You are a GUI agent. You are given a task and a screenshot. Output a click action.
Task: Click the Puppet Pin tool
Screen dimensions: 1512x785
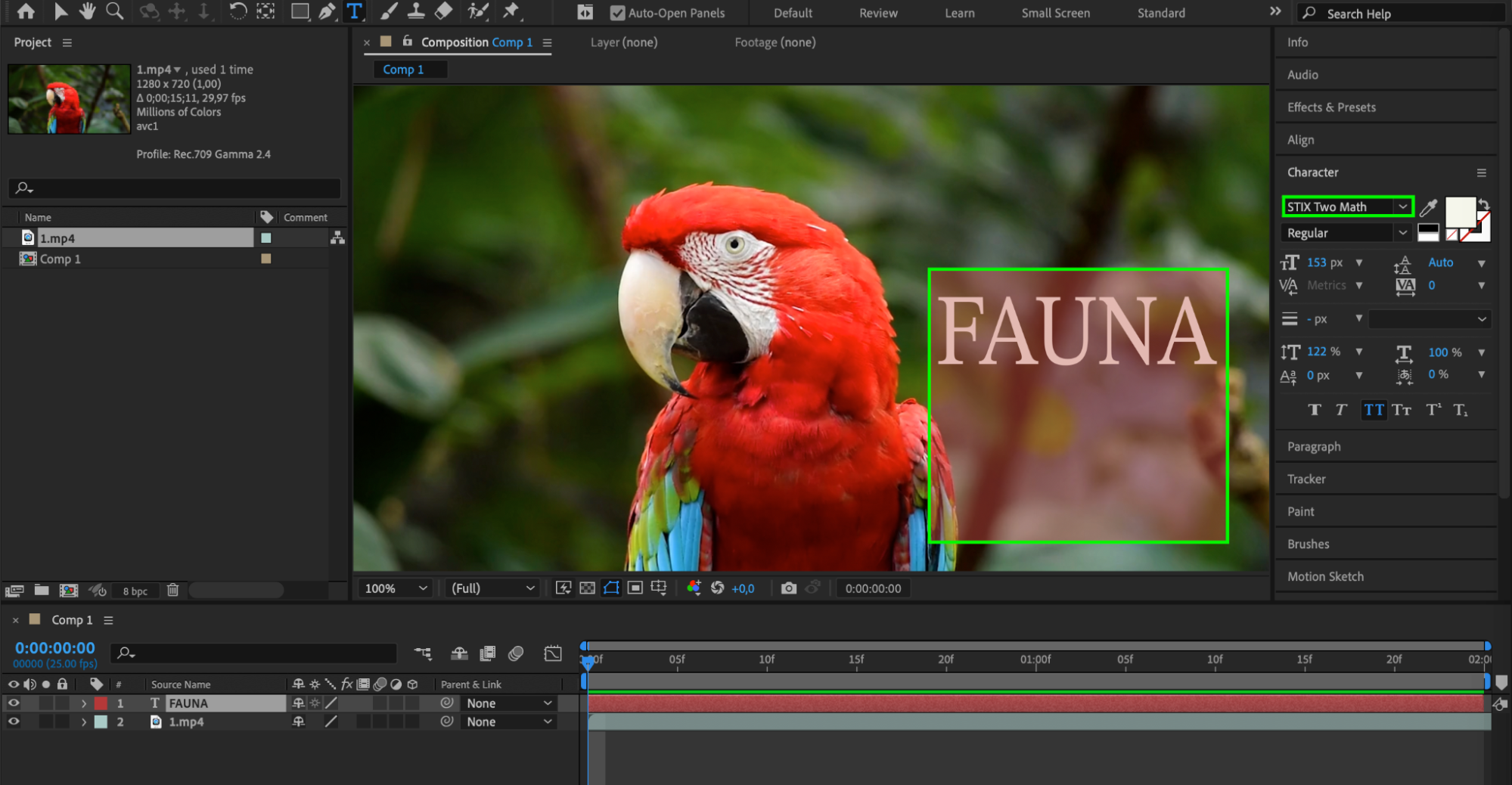[x=511, y=11]
